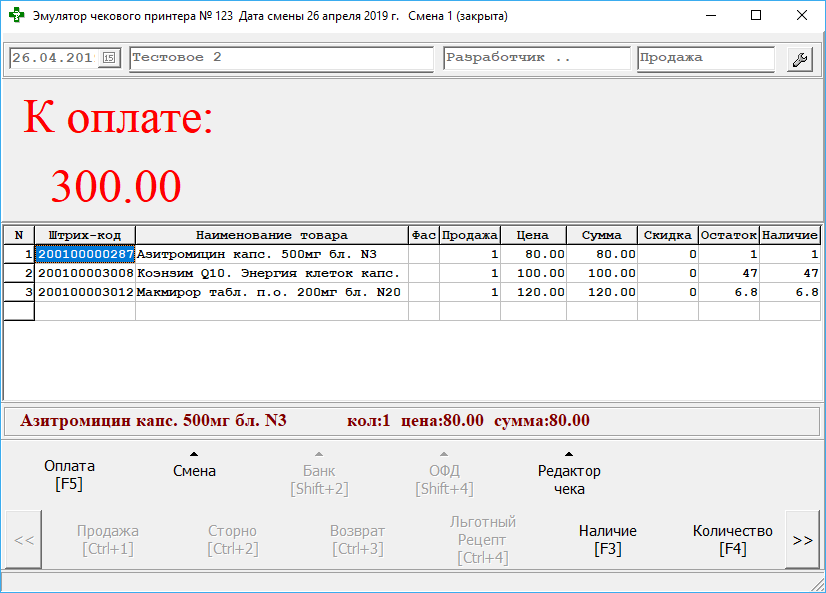Click the Наименование товара column header
This screenshot has height=593, width=826.
[x=271, y=235]
